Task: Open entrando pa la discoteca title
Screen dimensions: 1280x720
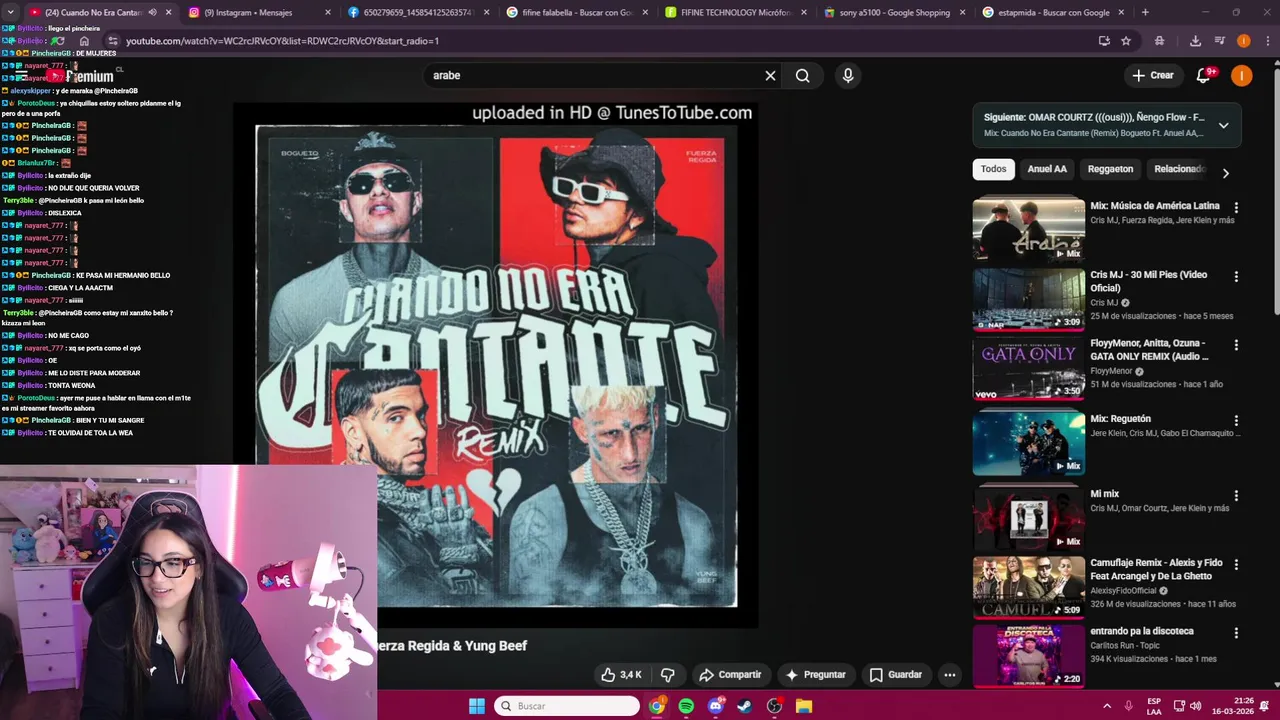Action: click(1142, 631)
